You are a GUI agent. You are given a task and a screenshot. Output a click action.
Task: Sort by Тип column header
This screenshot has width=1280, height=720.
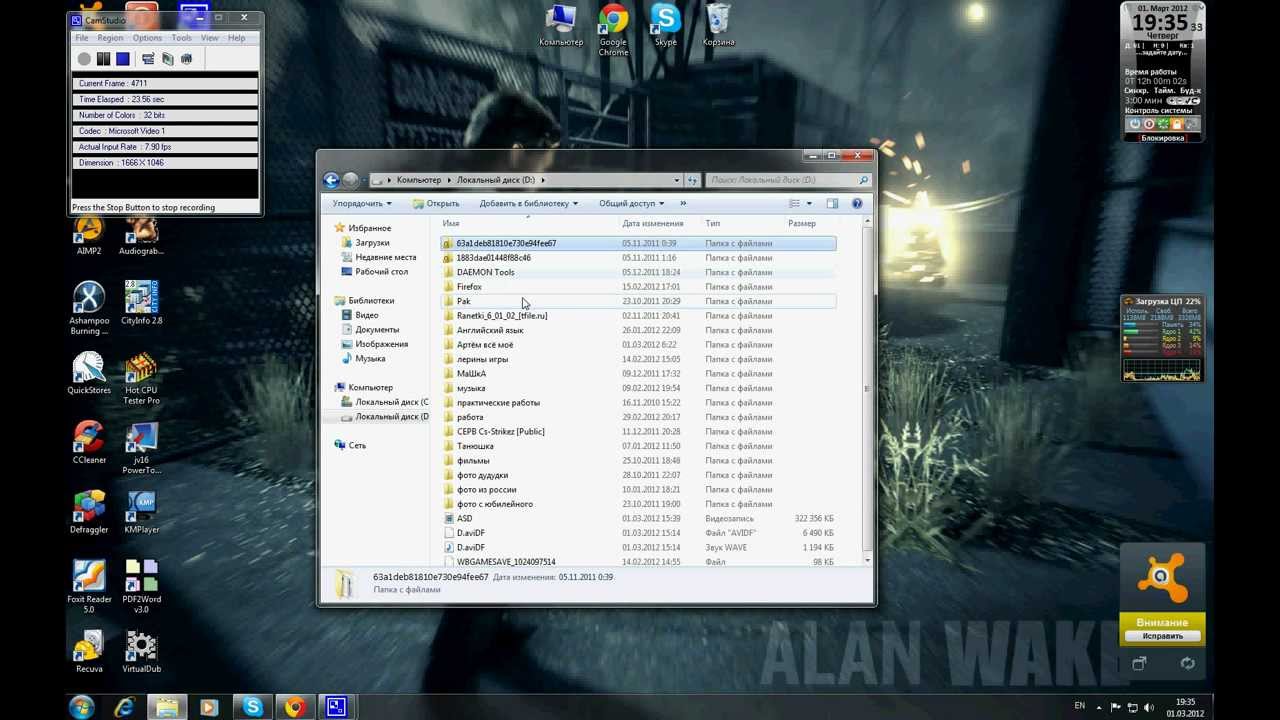tap(712, 223)
